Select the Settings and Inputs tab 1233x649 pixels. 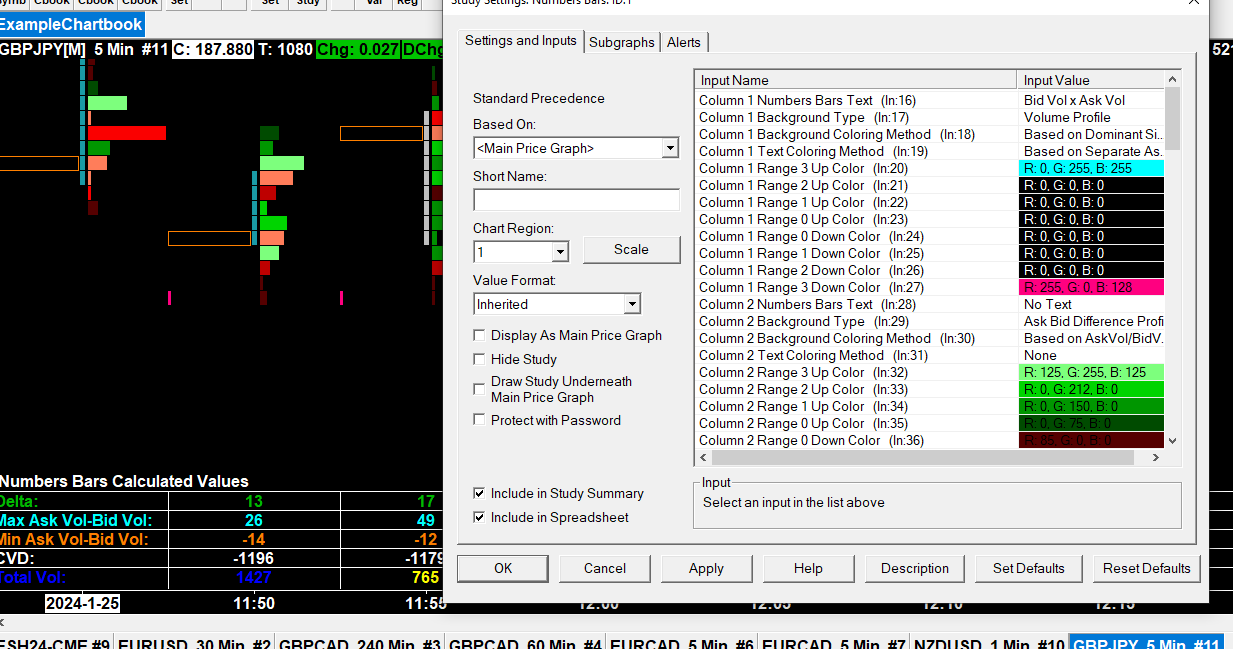[521, 41]
